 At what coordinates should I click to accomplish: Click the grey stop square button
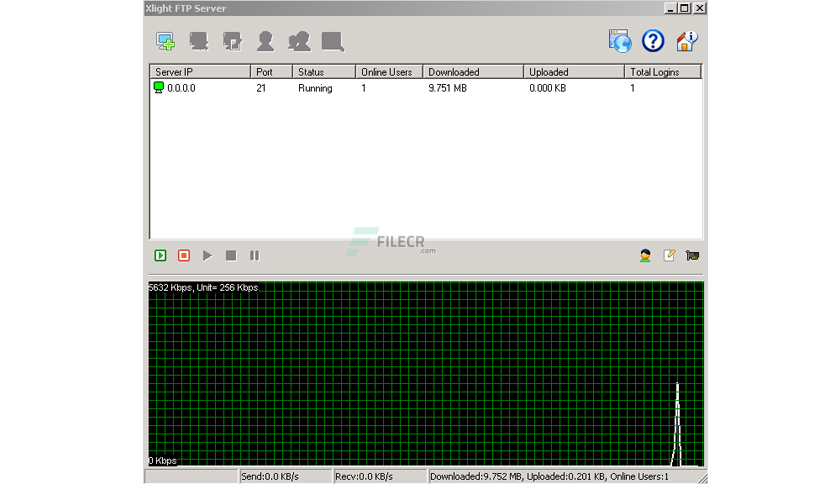coord(231,255)
